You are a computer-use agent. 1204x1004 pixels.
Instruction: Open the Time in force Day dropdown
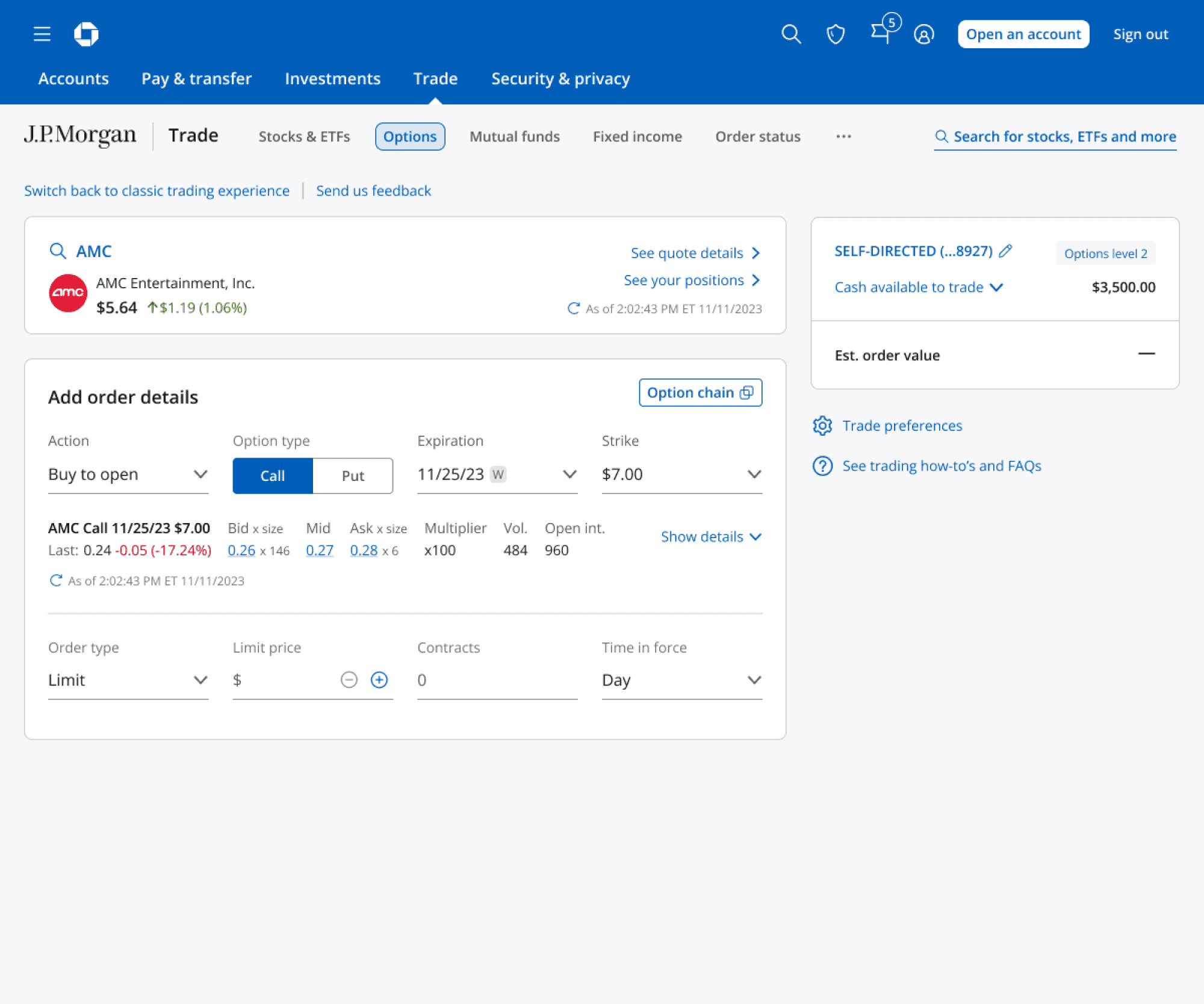tap(682, 680)
